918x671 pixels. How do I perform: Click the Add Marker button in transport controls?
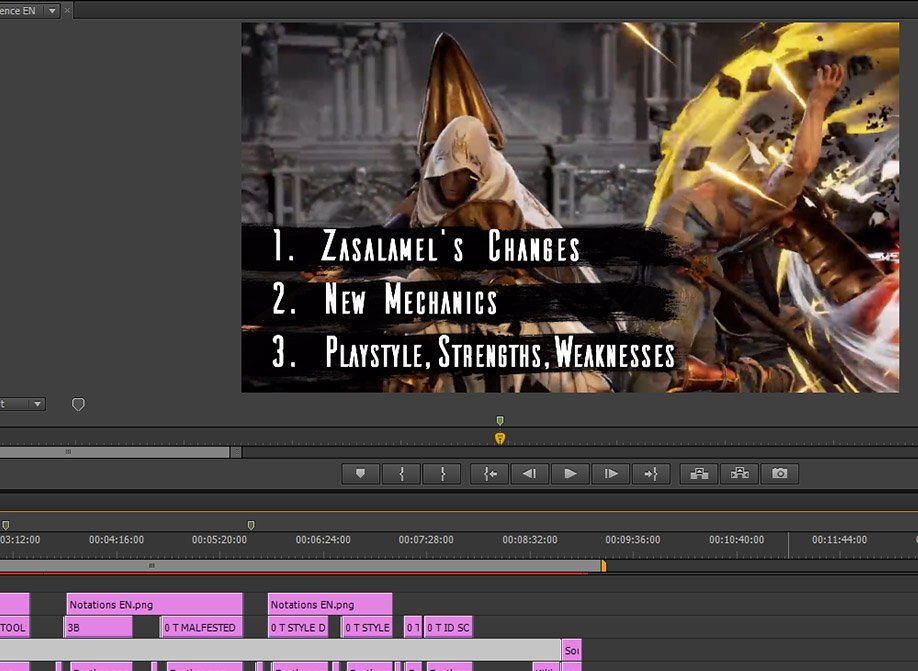tap(361, 474)
